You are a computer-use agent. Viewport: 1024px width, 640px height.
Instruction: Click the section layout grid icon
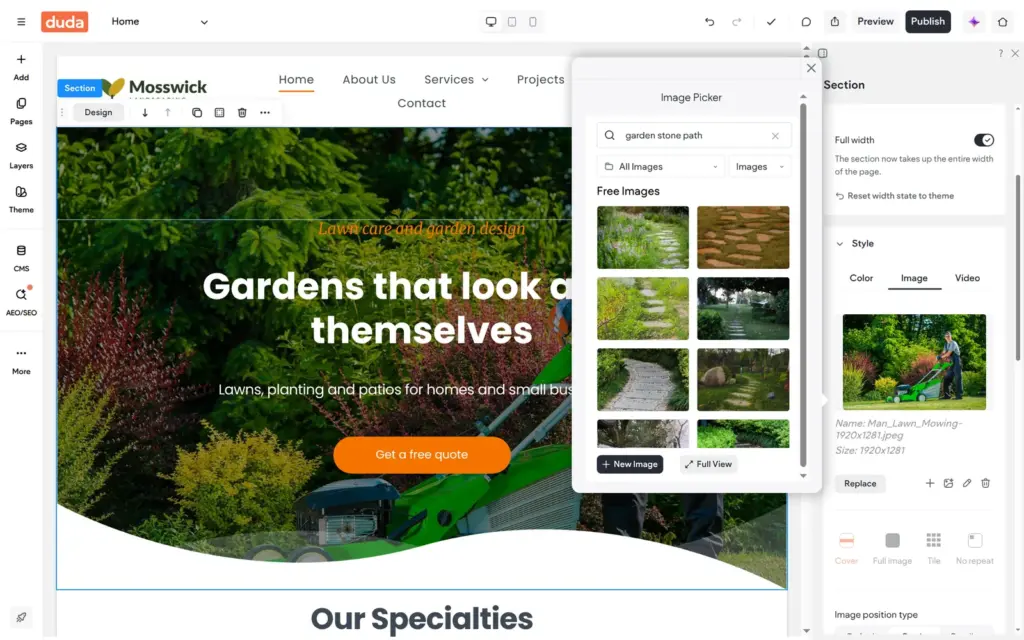click(x=219, y=112)
